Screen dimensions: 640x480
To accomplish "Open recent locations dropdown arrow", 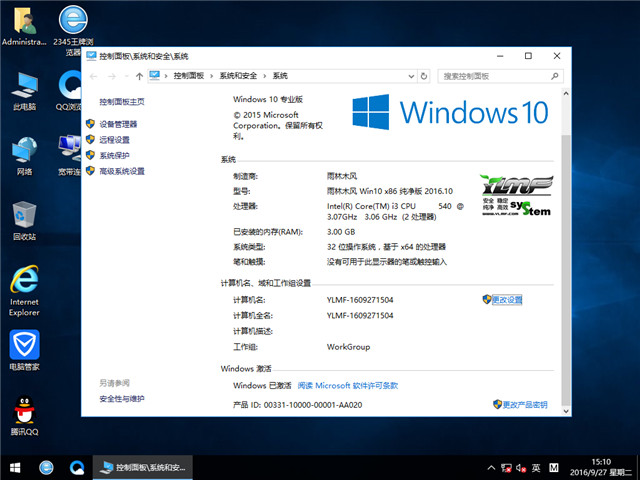I will pyautogui.click(x=127, y=76).
